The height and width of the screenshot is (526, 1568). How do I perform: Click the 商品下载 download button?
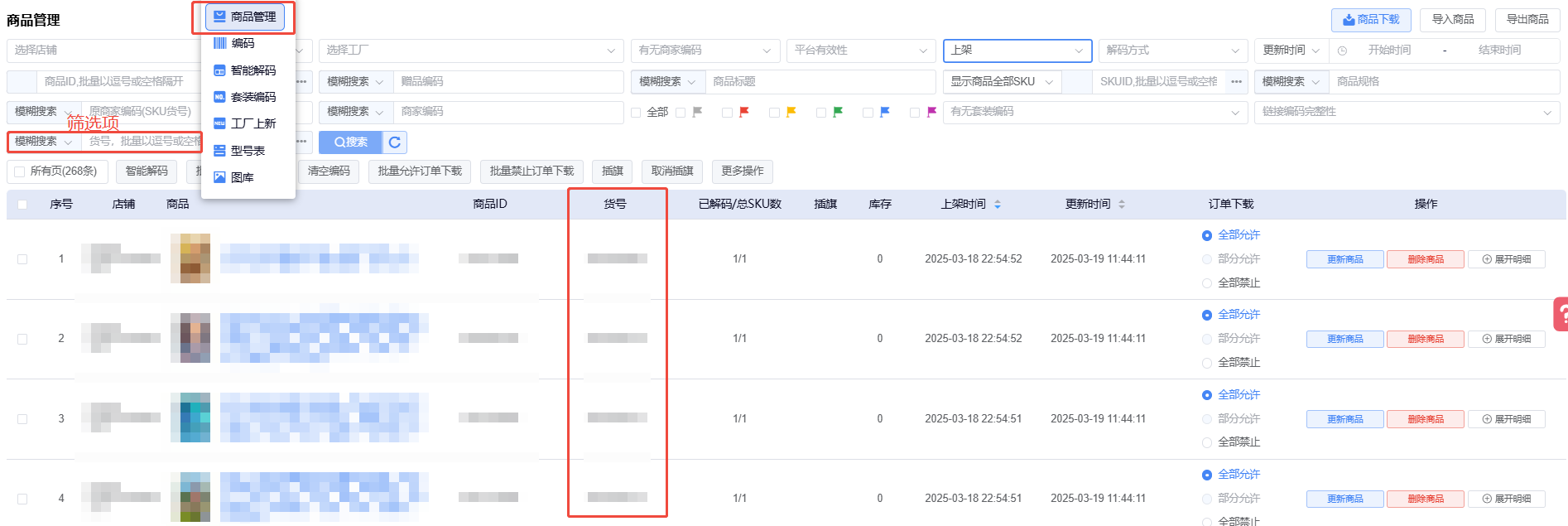pos(1371,20)
